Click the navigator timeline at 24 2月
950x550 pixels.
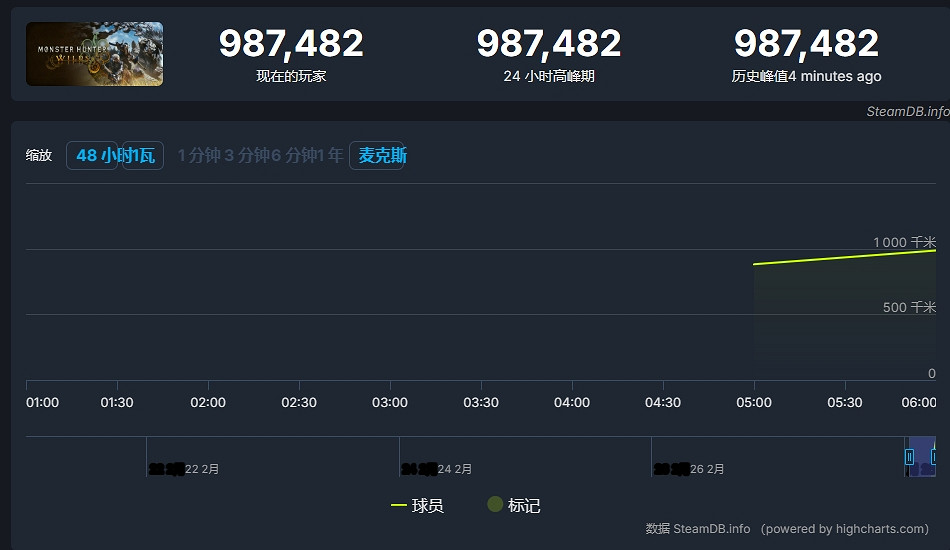tap(454, 468)
